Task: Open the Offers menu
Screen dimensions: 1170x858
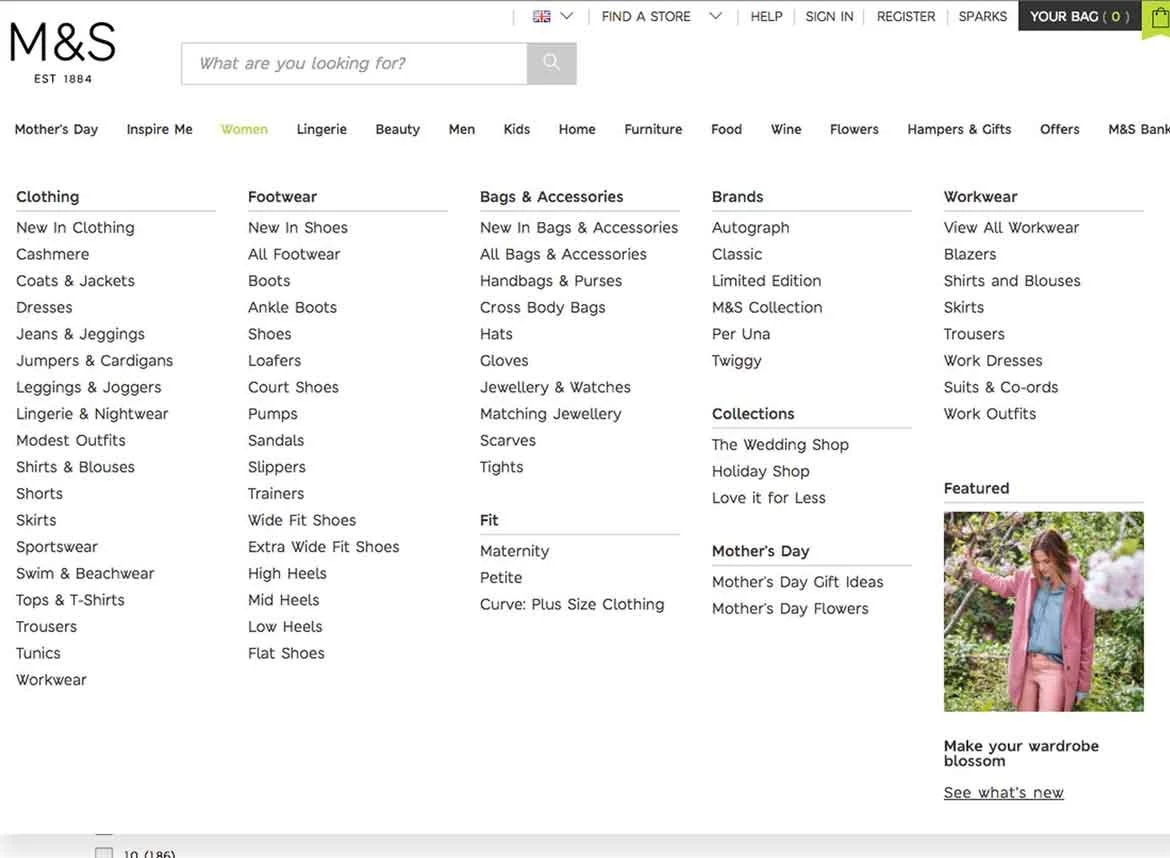Action: (x=1060, y=129)
